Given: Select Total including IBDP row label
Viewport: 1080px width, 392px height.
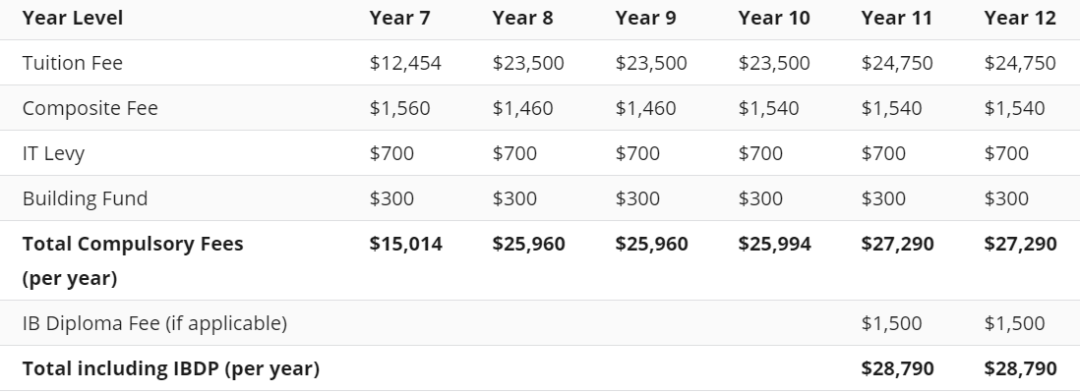Looking at the screenshot, I should pos(171,369).
